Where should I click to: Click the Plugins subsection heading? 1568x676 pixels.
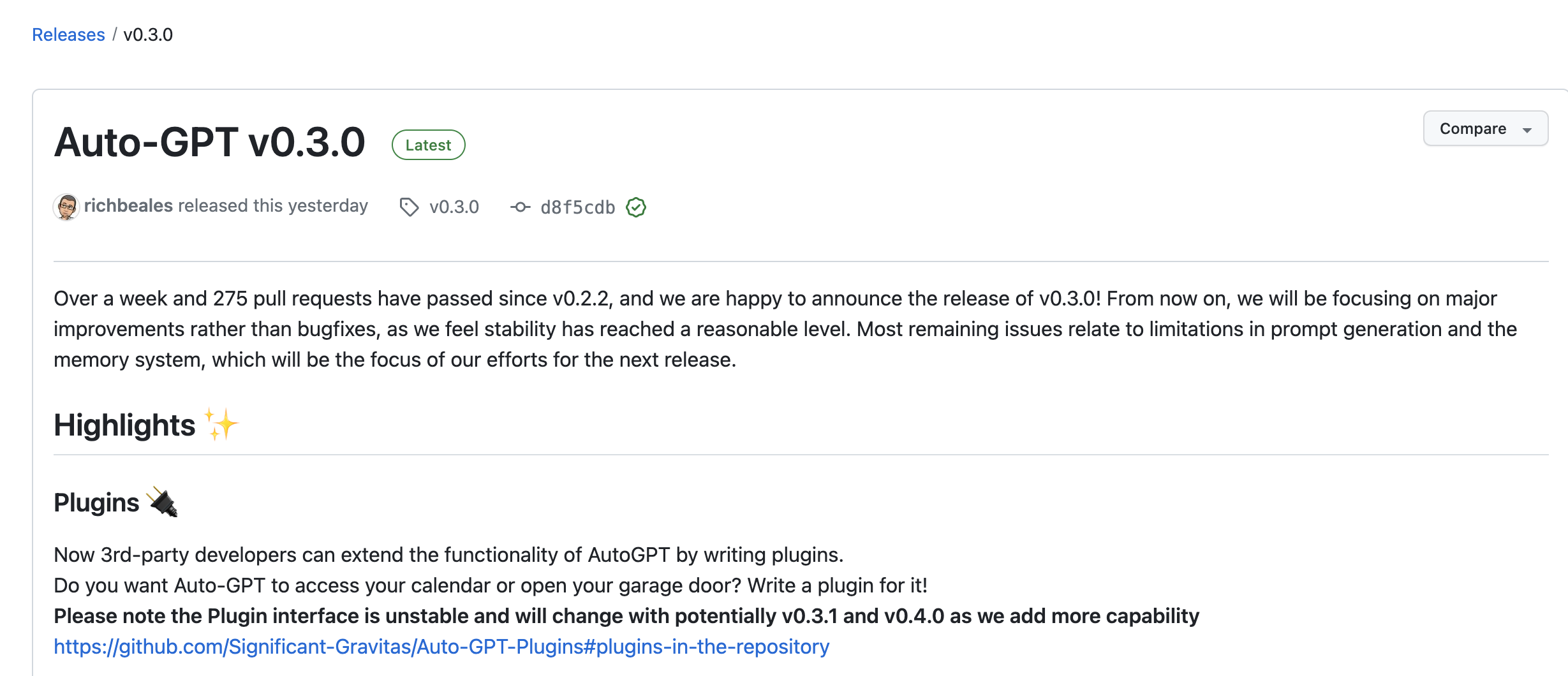coord(96,503)
